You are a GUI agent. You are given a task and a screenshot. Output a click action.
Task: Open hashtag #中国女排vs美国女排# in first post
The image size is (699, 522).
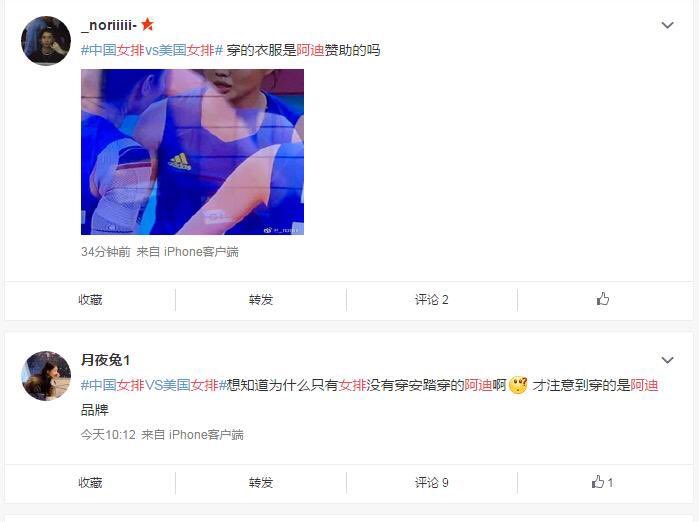click(152, 50)
